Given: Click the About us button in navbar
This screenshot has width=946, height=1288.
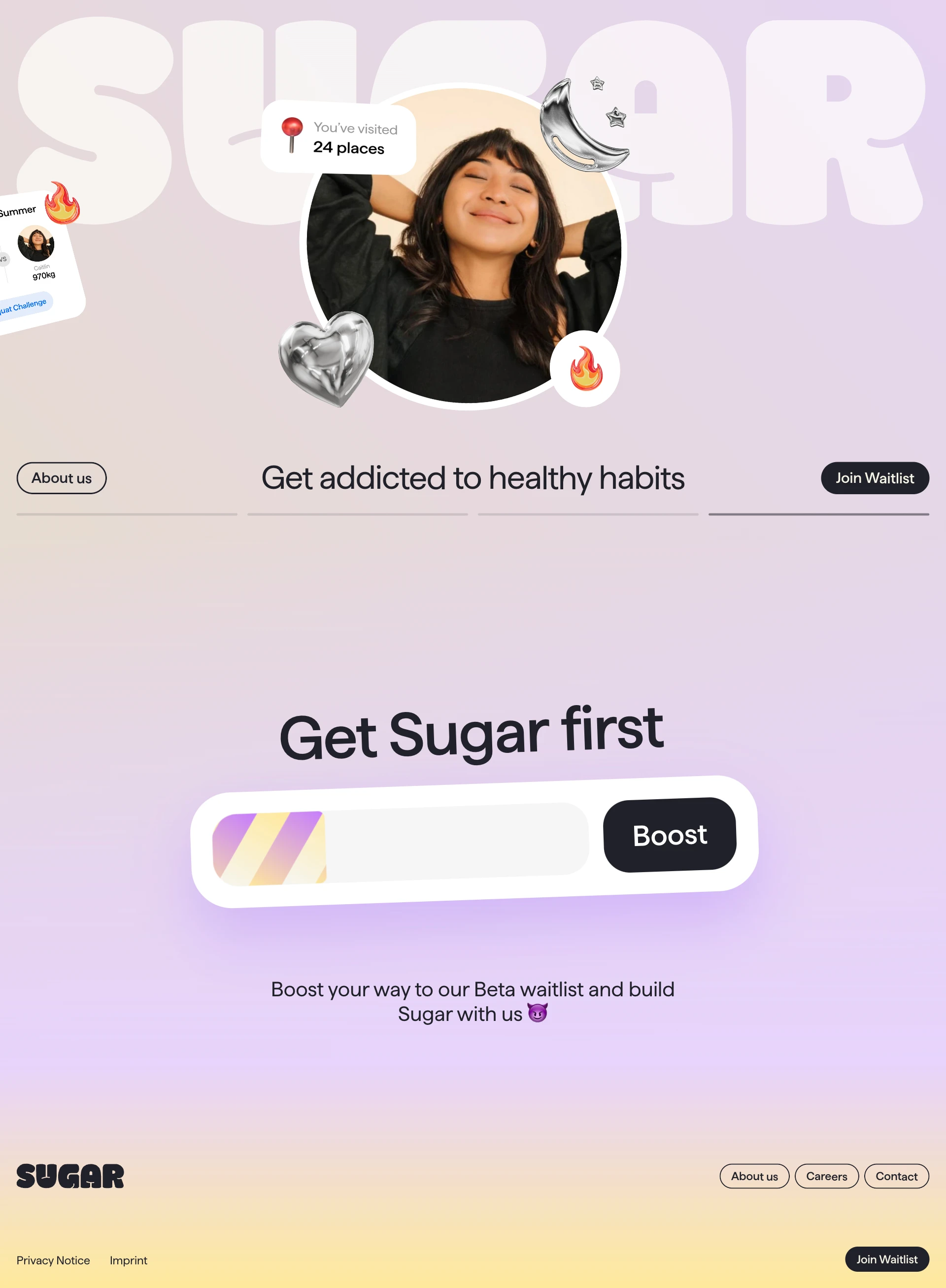Looking at the screenshot, I should 61,477.
